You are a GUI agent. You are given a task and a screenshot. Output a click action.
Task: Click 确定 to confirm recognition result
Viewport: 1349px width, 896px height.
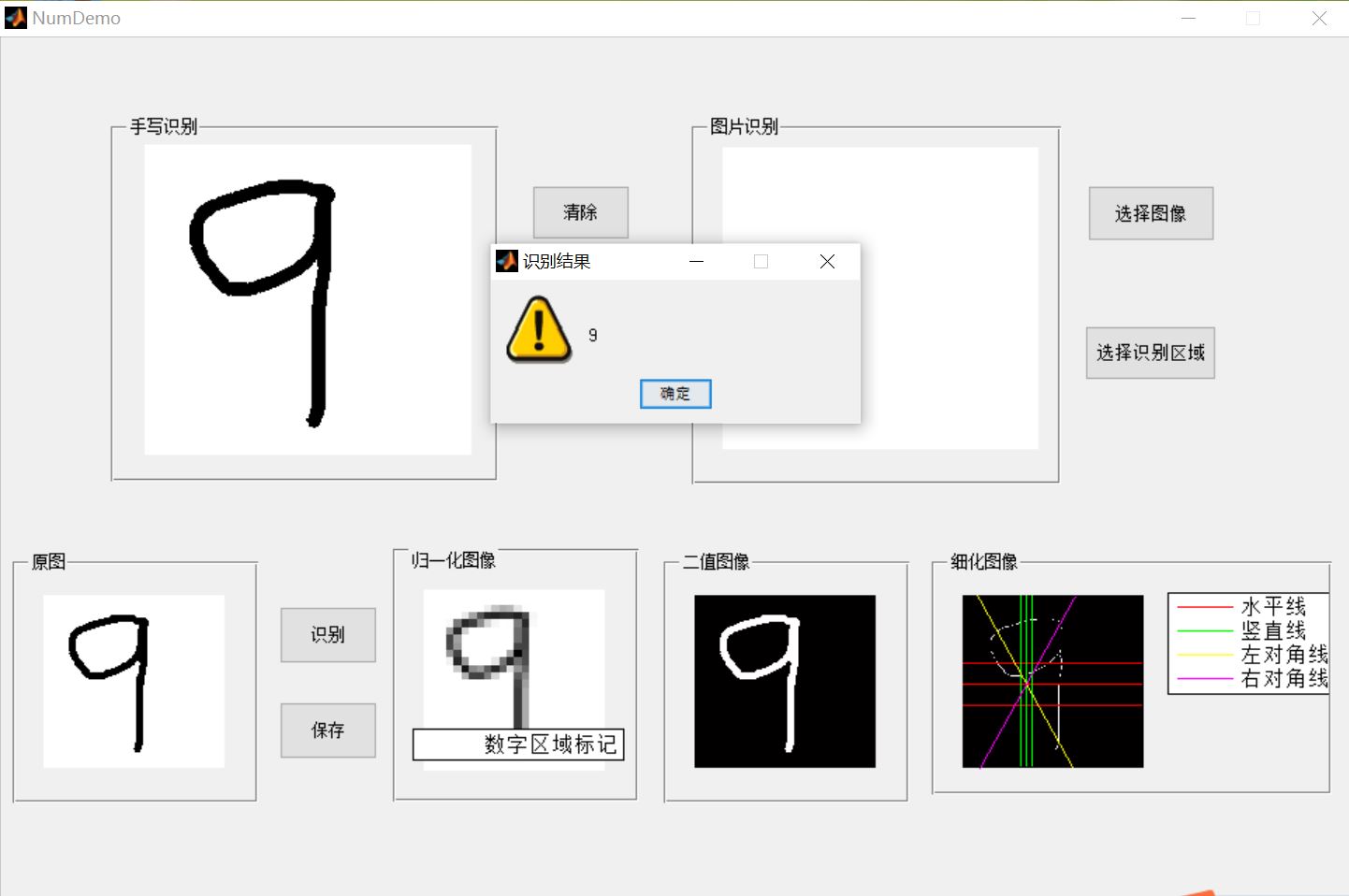pyautogui.click(x=674, y=394)
